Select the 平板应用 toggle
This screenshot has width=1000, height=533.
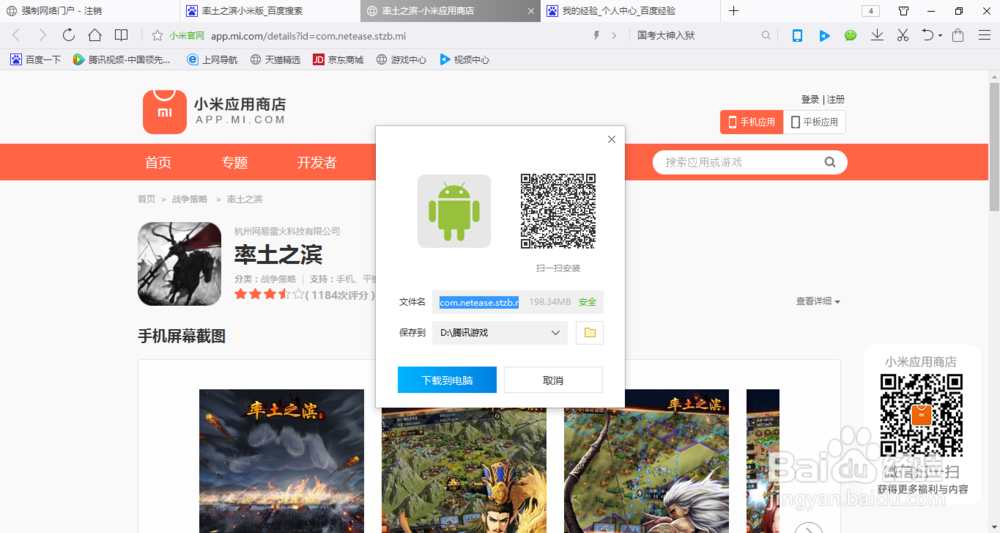point(814,122)
